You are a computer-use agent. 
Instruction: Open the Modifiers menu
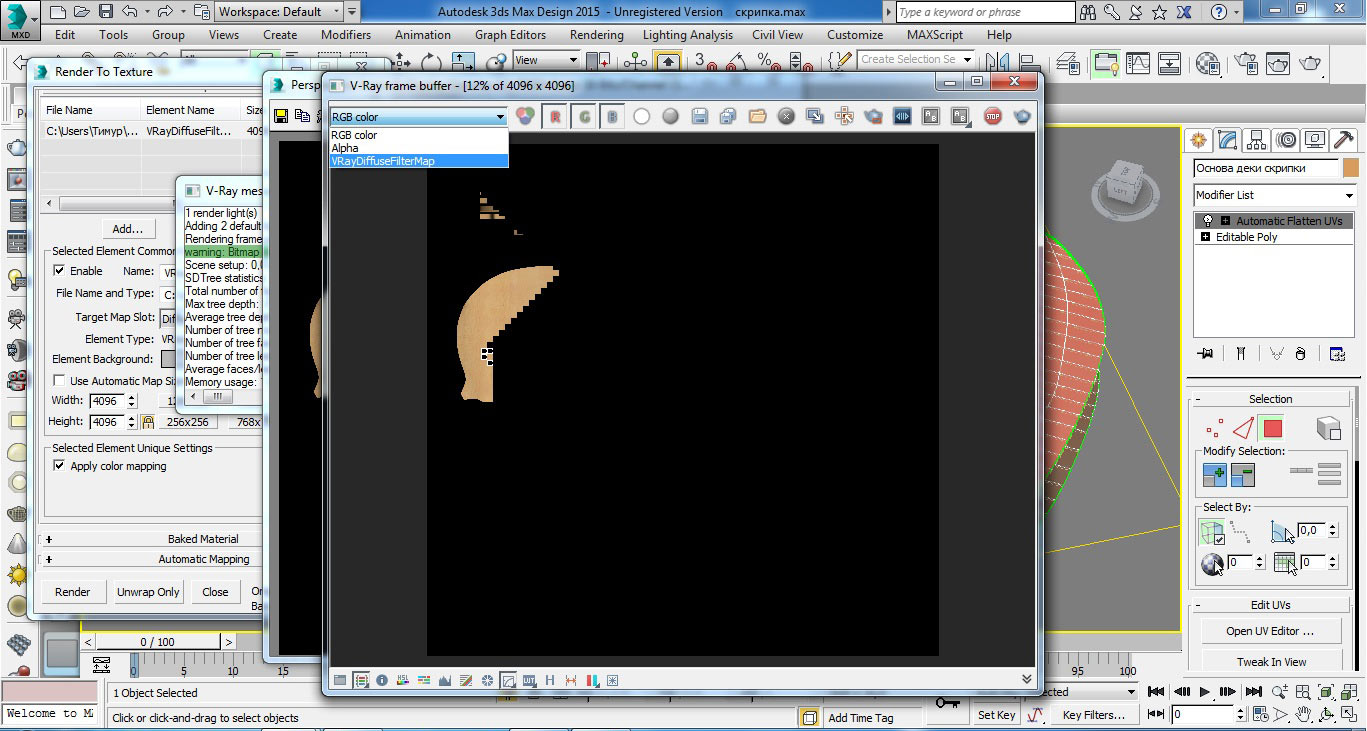pyautogui.click(x=346, y=34)
